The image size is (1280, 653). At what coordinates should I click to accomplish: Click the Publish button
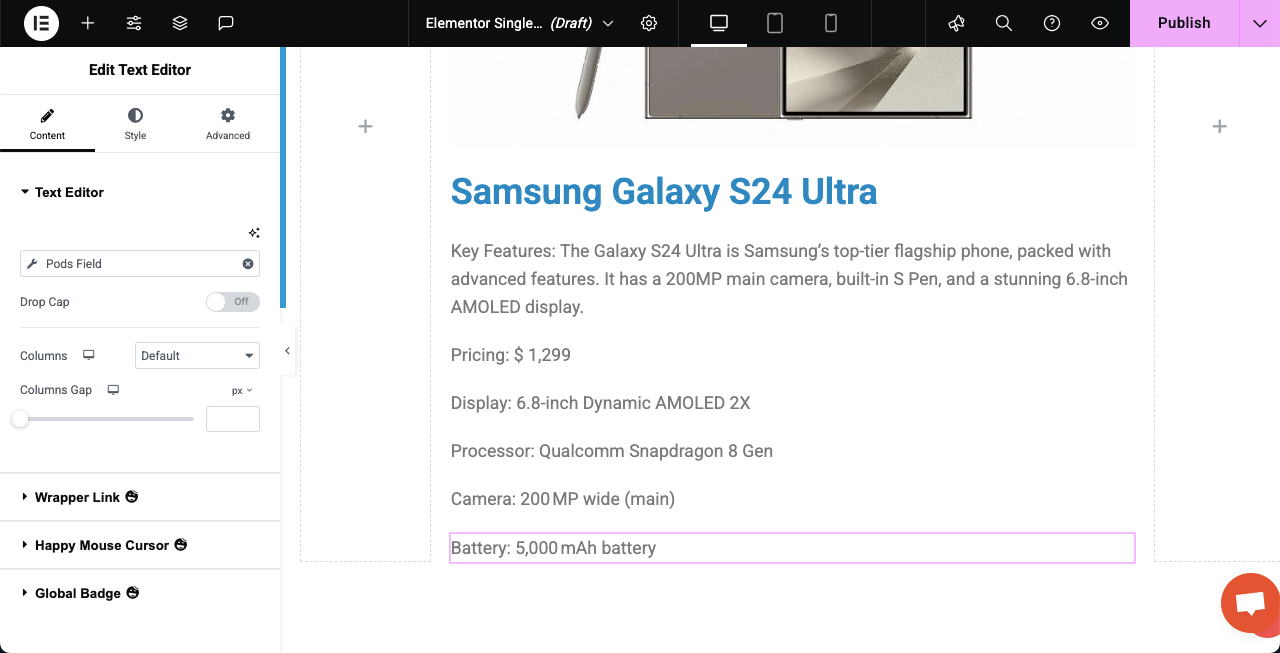1184,23
